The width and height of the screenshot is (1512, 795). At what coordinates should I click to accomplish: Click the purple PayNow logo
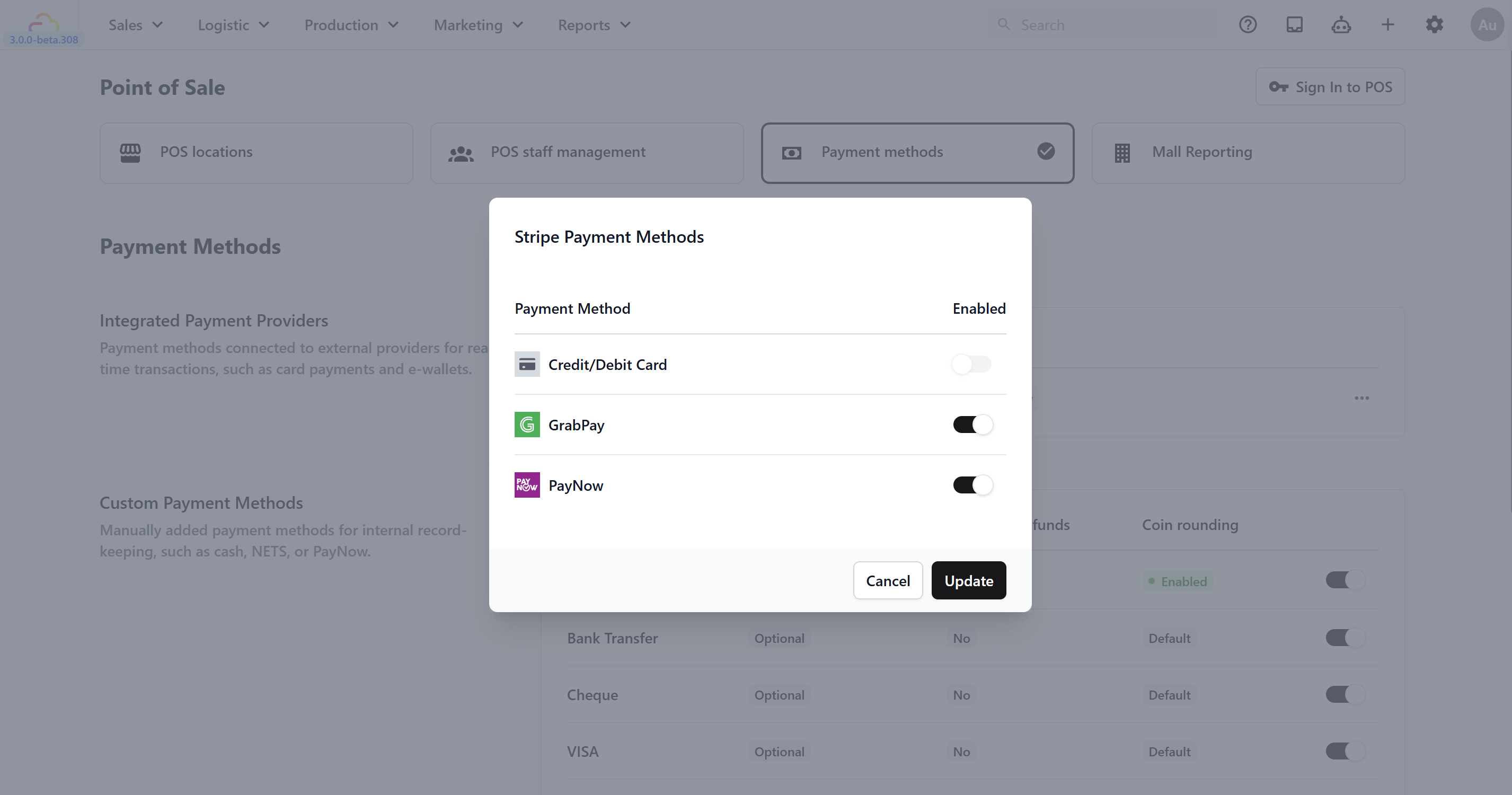click(x=527, y=485)
